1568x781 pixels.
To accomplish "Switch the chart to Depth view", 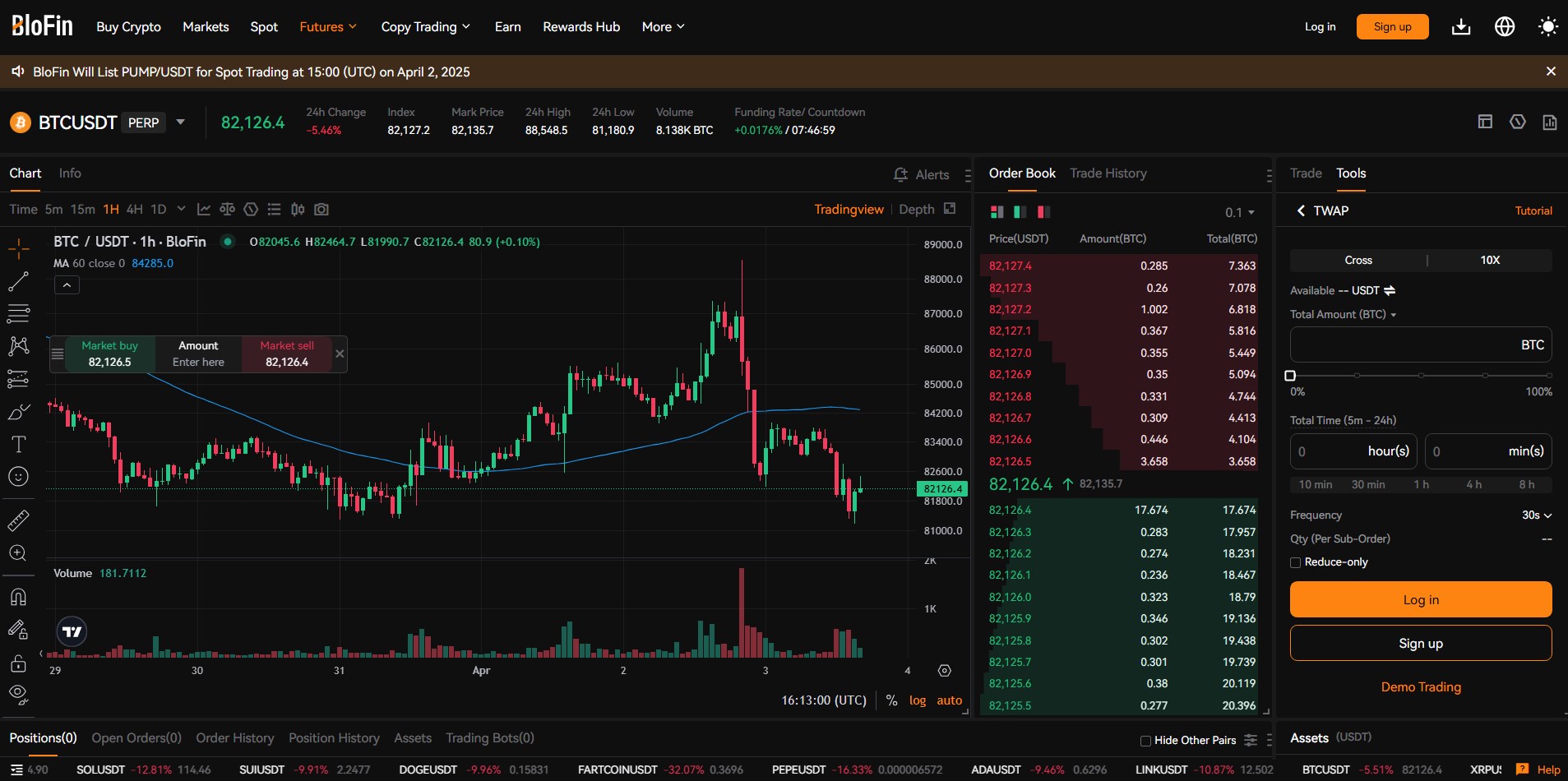I will pos(917,210).
